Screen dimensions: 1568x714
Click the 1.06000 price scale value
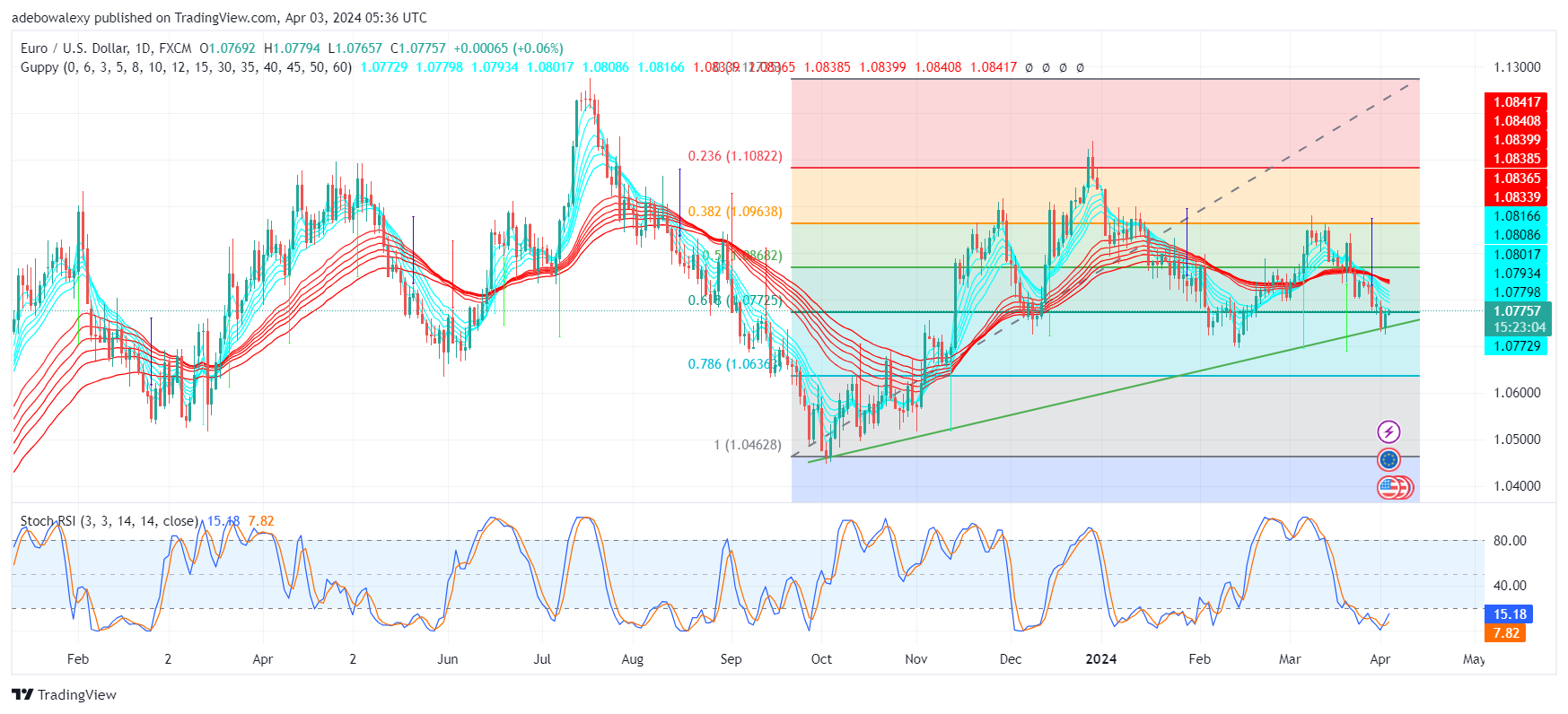[1517, 393]
